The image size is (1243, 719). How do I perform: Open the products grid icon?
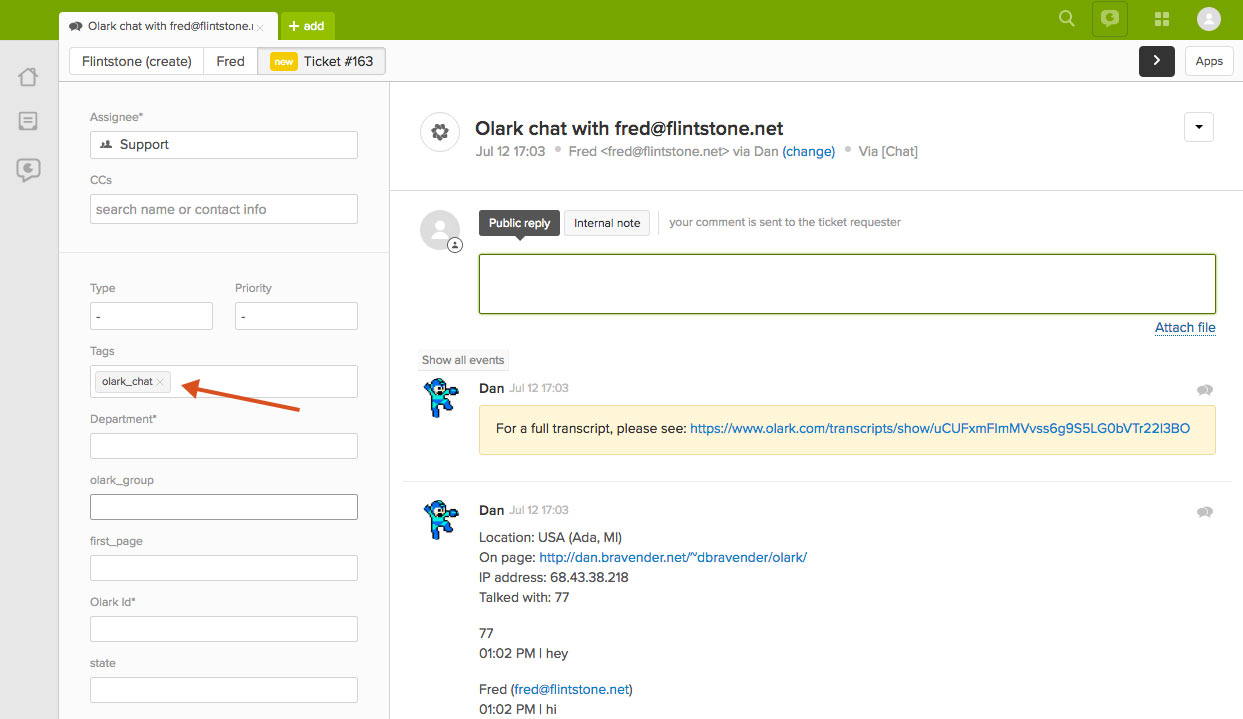point(1162,19)
